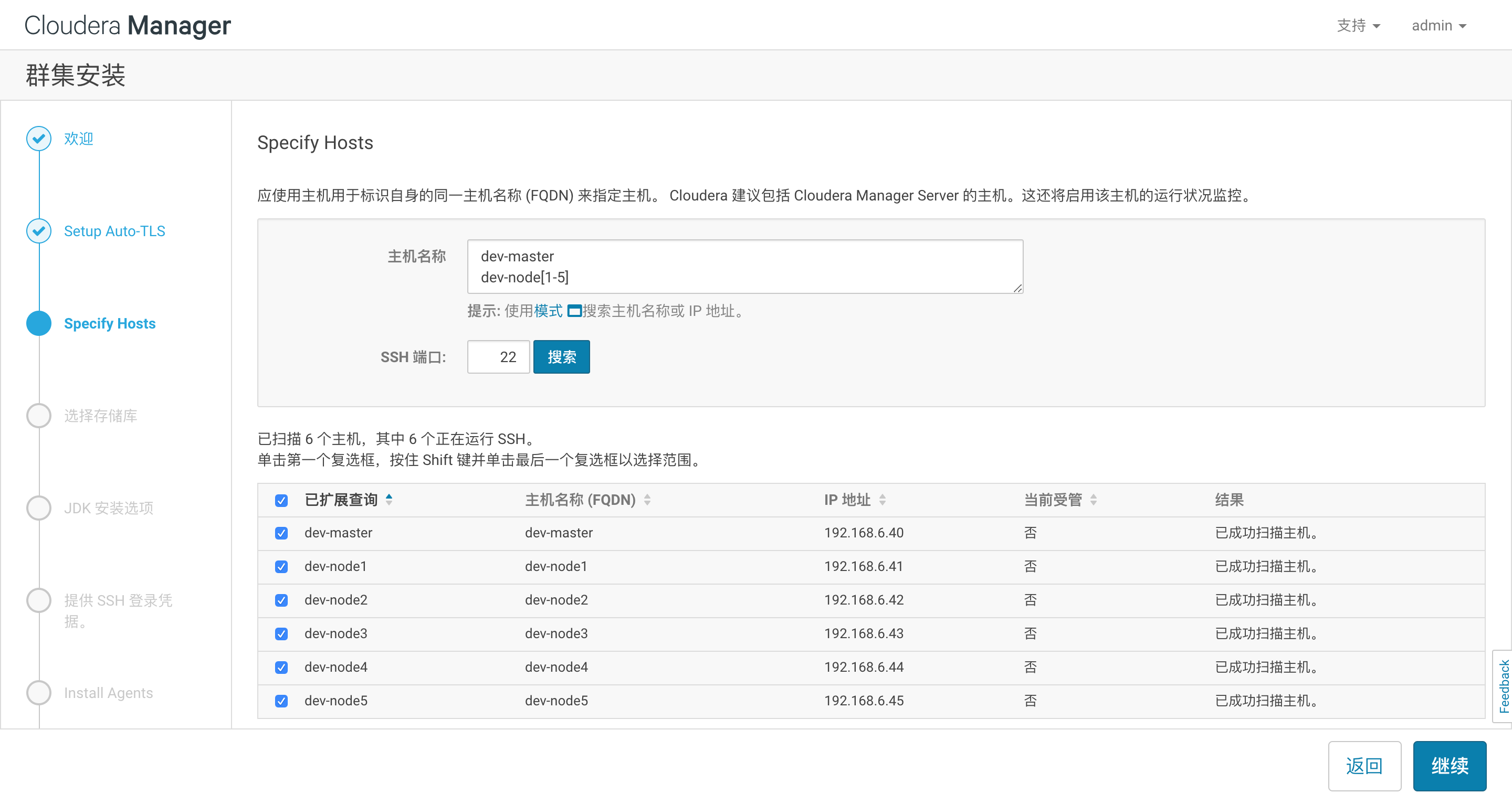Click the JDK 安装选项 step circle icon

coord(39,507)
